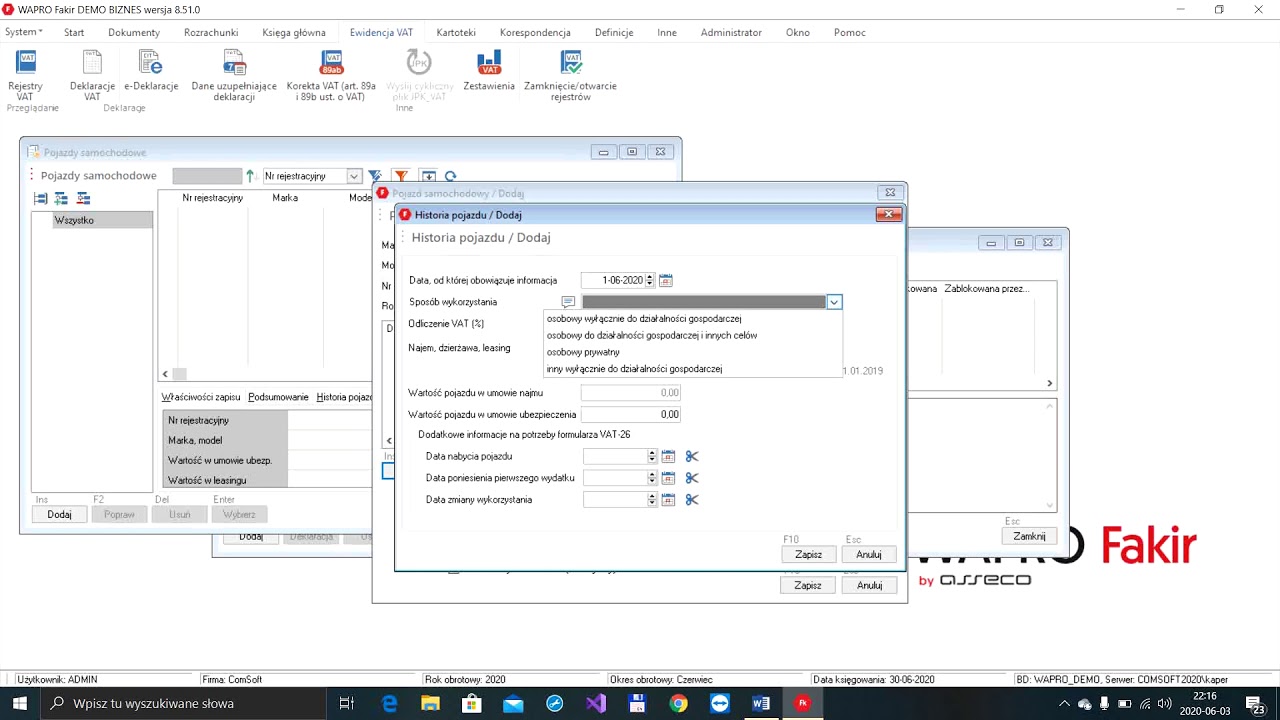Clear Data poniesienia pierwszego wydatku with scissors
1280x720 pixels.
[692, 478]
